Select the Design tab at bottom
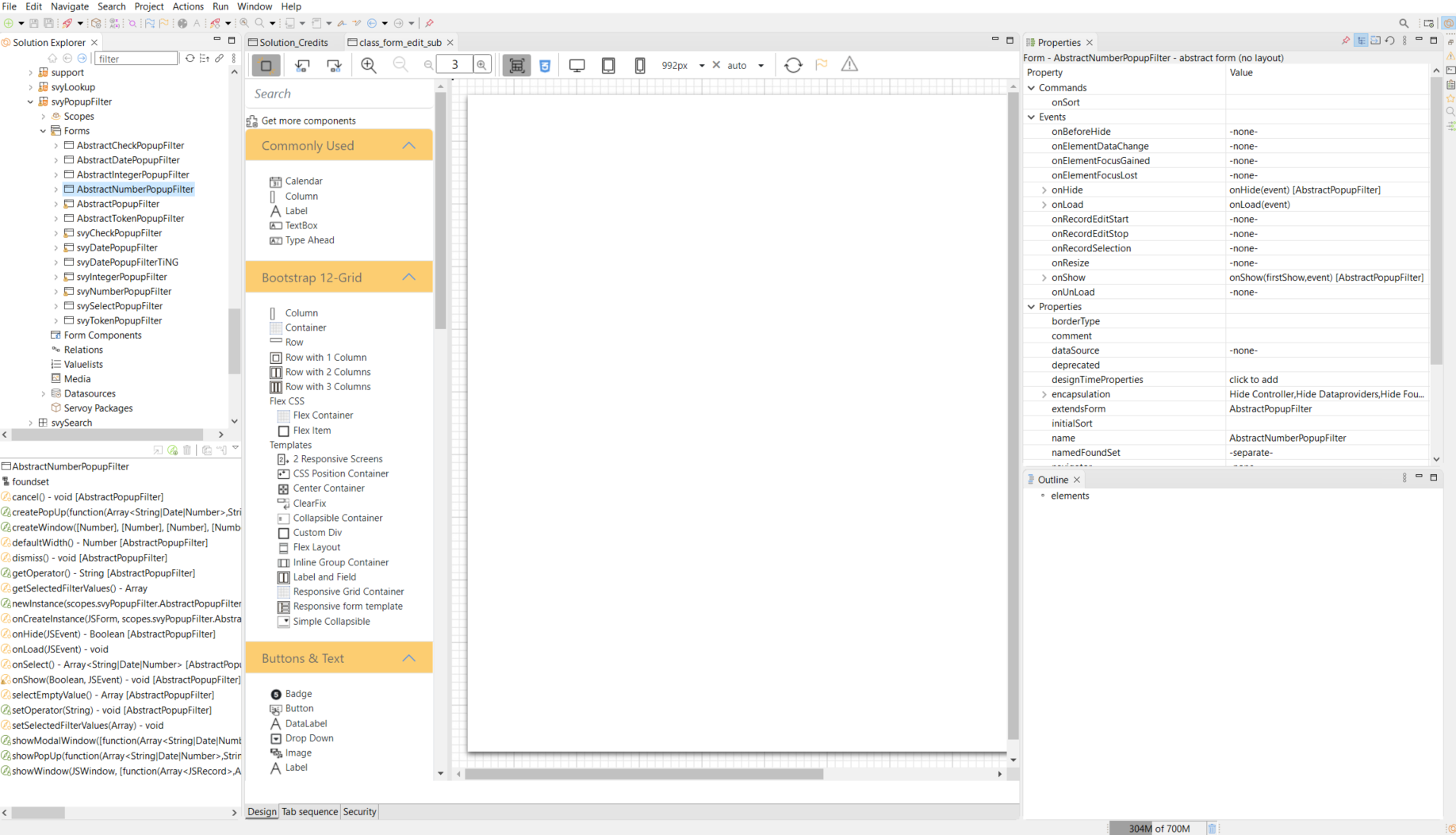Viewport: 1456px width, 835px height. point(262,811)
